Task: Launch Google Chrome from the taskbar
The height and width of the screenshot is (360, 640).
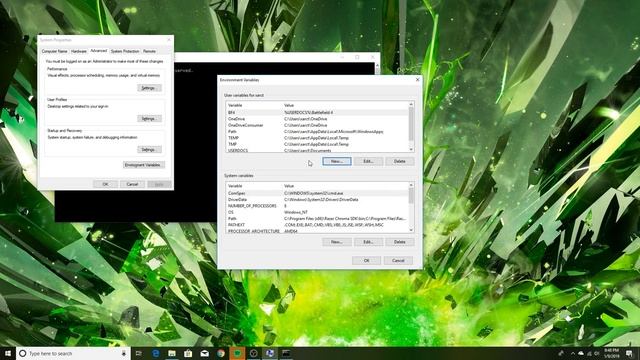Action: pos(221,353)
